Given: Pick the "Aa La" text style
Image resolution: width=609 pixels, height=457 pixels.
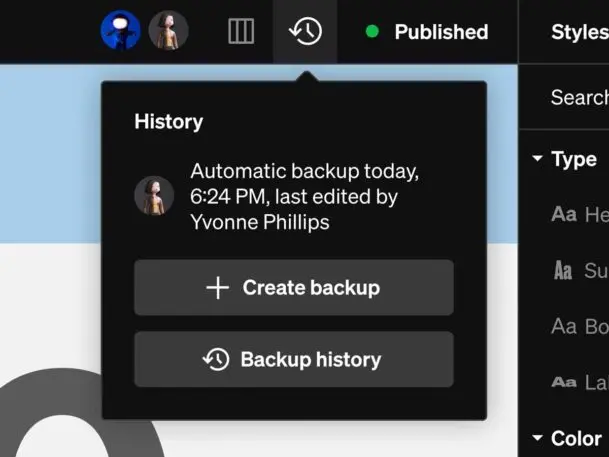Looking at the screenshot, I should tap(580, 382).
